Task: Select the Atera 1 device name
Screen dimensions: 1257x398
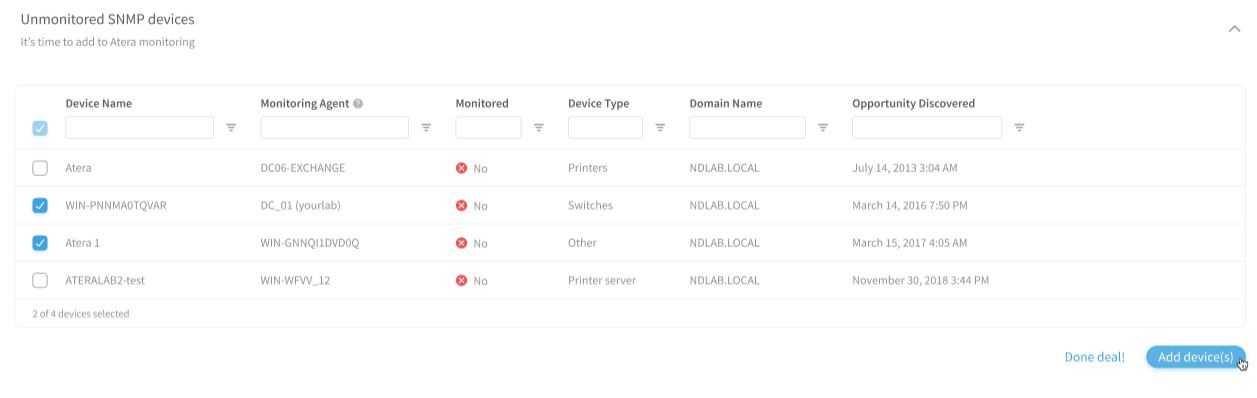Action: (82, 243)
